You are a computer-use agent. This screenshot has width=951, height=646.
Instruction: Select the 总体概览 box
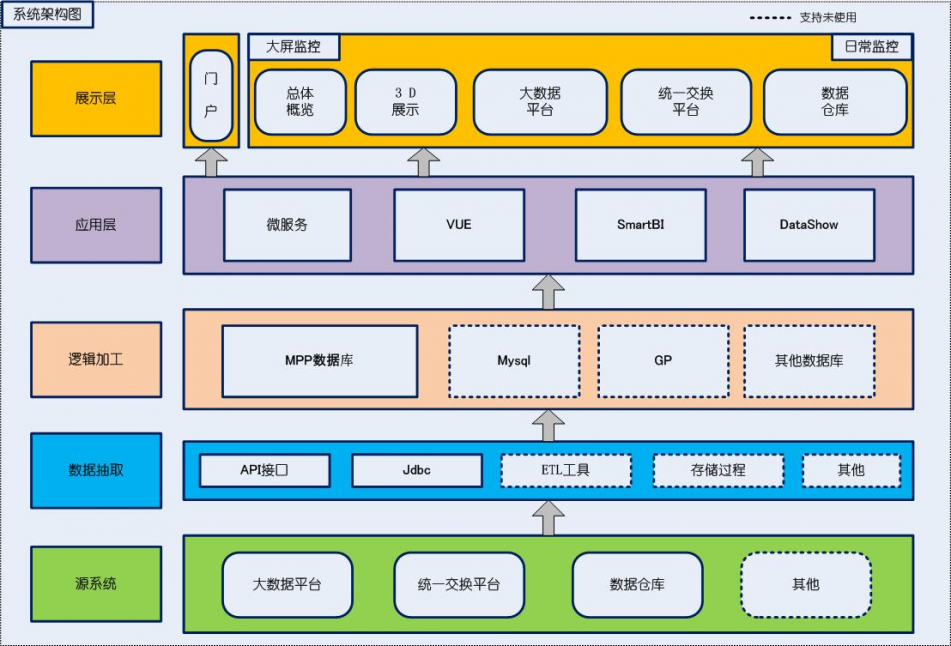pos(300,102)
